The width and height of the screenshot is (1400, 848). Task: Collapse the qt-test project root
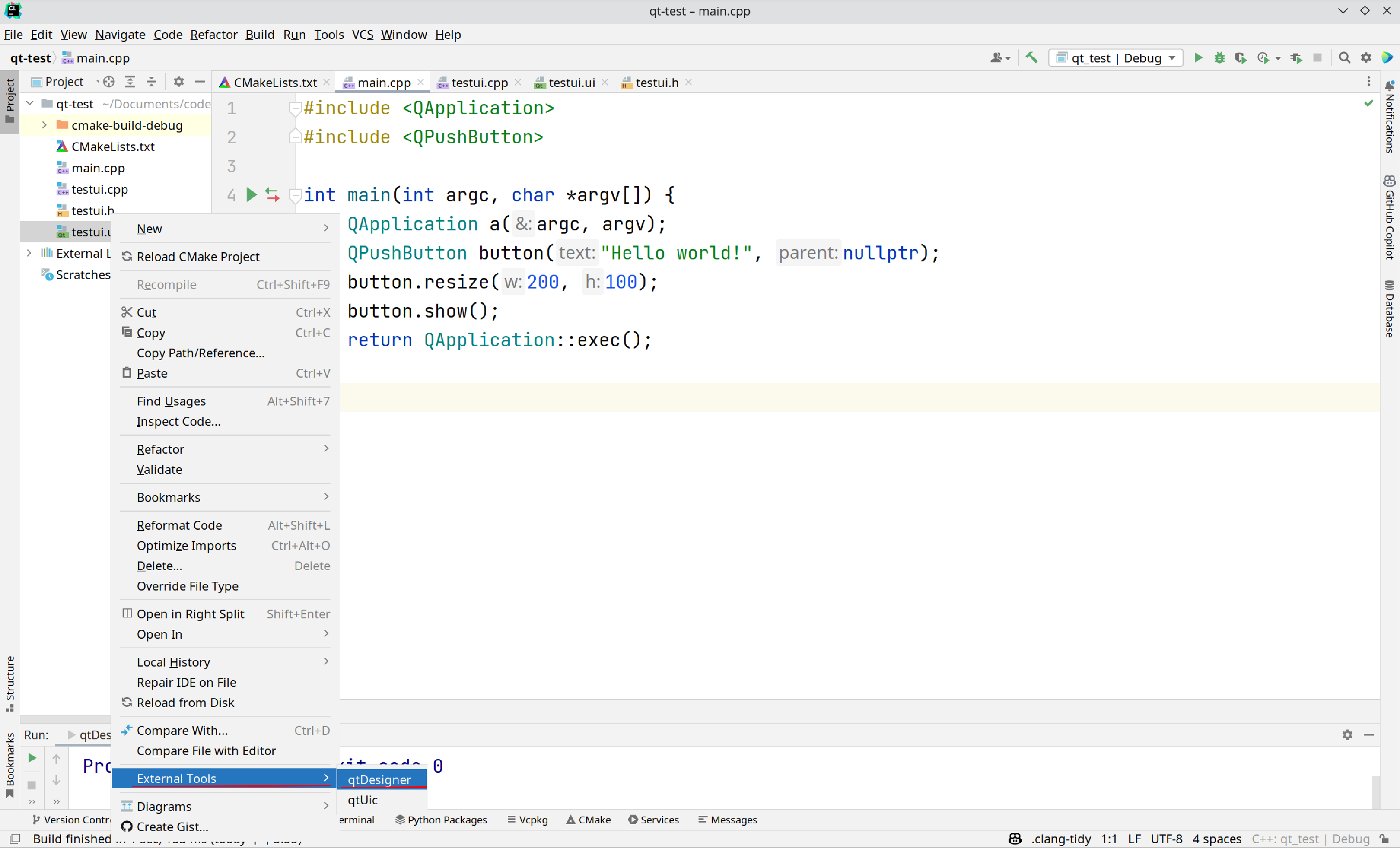pos(30,103)
